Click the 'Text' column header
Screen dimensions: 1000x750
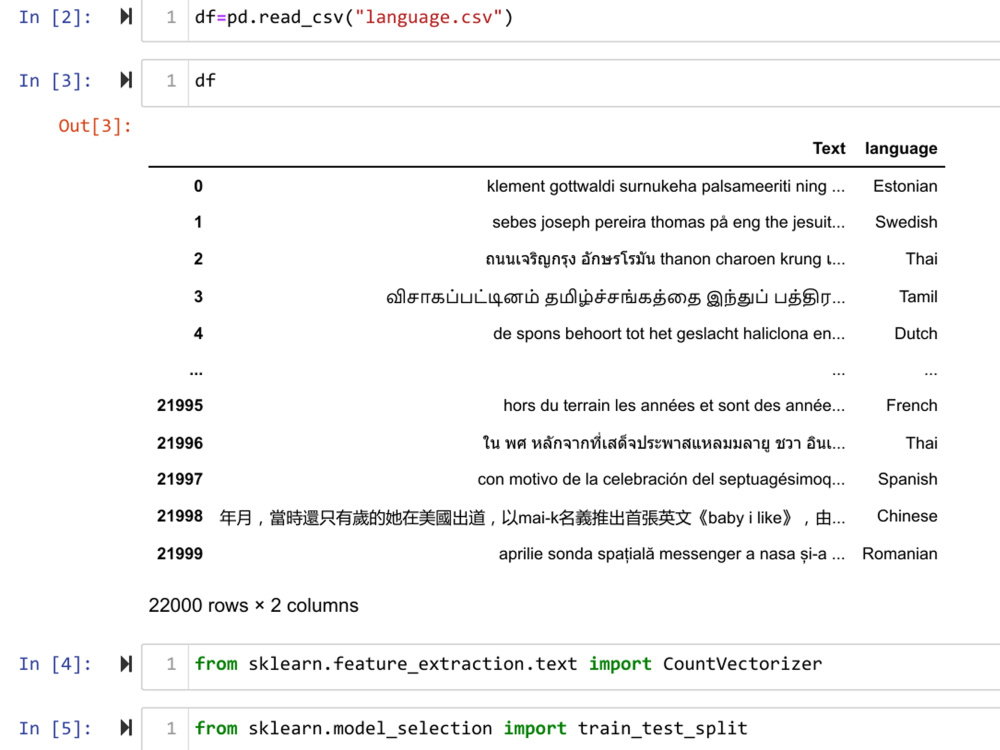[x=828, y=148]
